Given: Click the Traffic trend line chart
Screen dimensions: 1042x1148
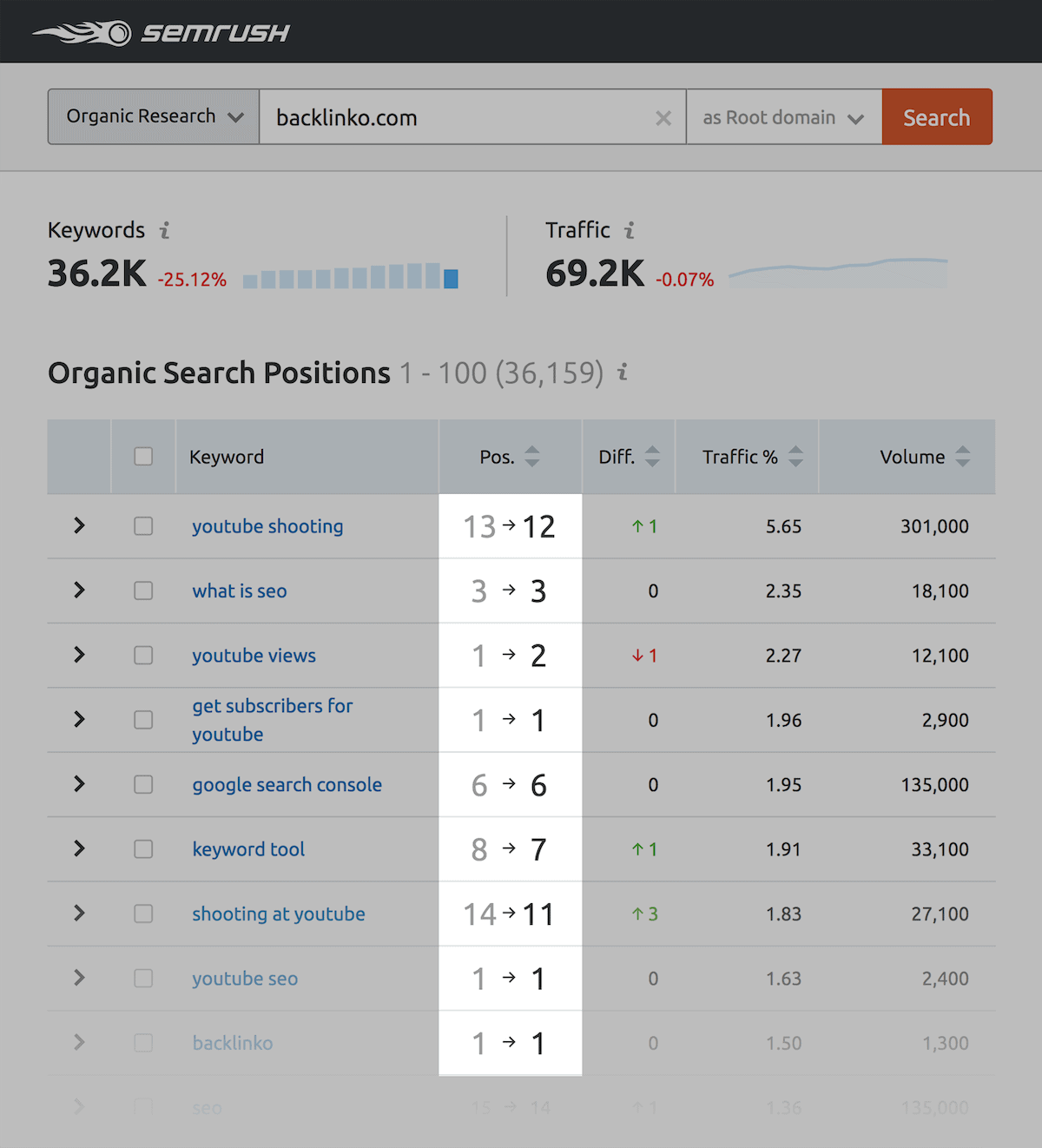Looking at the screenshot, I should tap(838, 273).
